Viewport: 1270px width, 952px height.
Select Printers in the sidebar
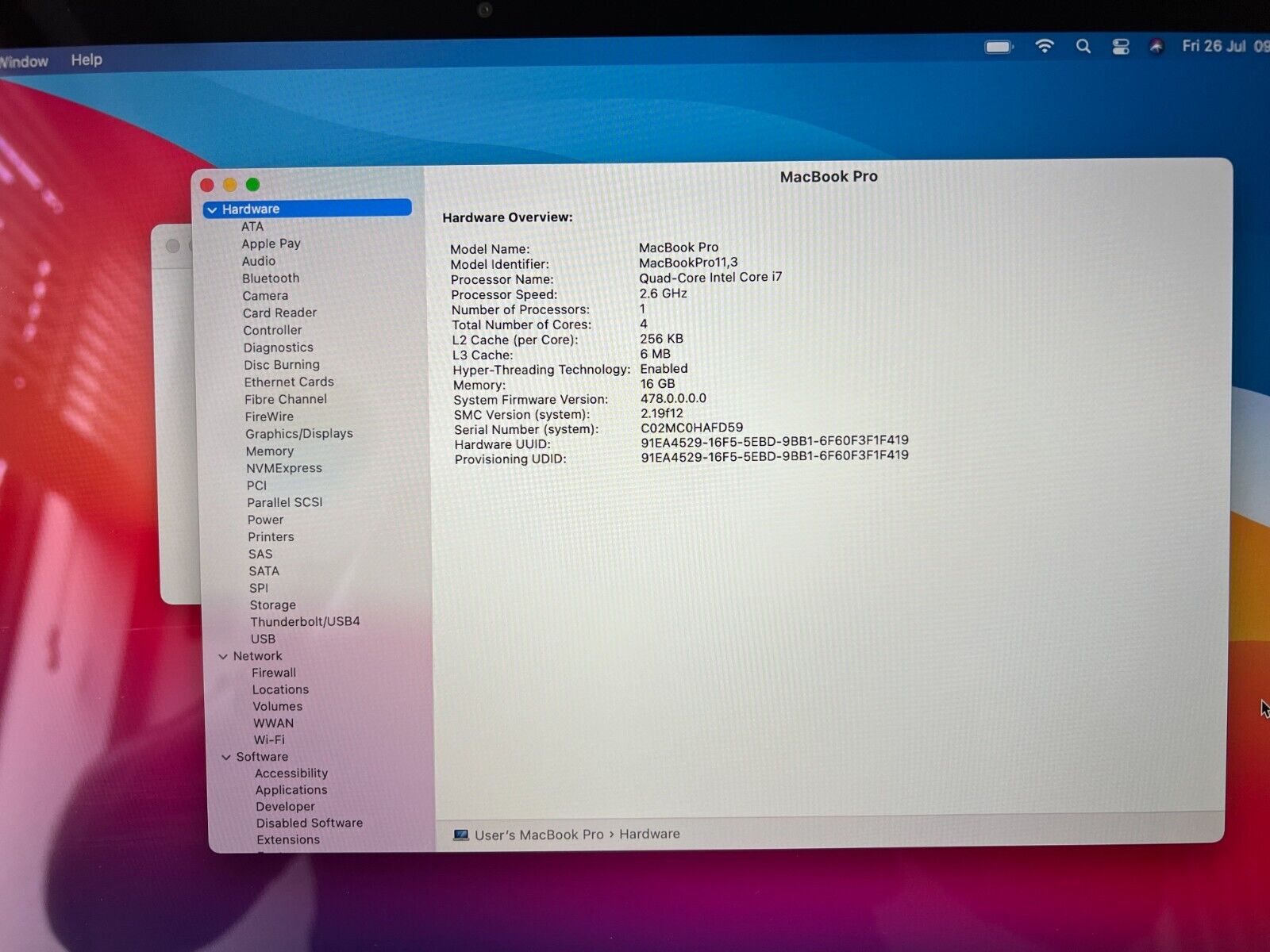(x=271, y=537)
